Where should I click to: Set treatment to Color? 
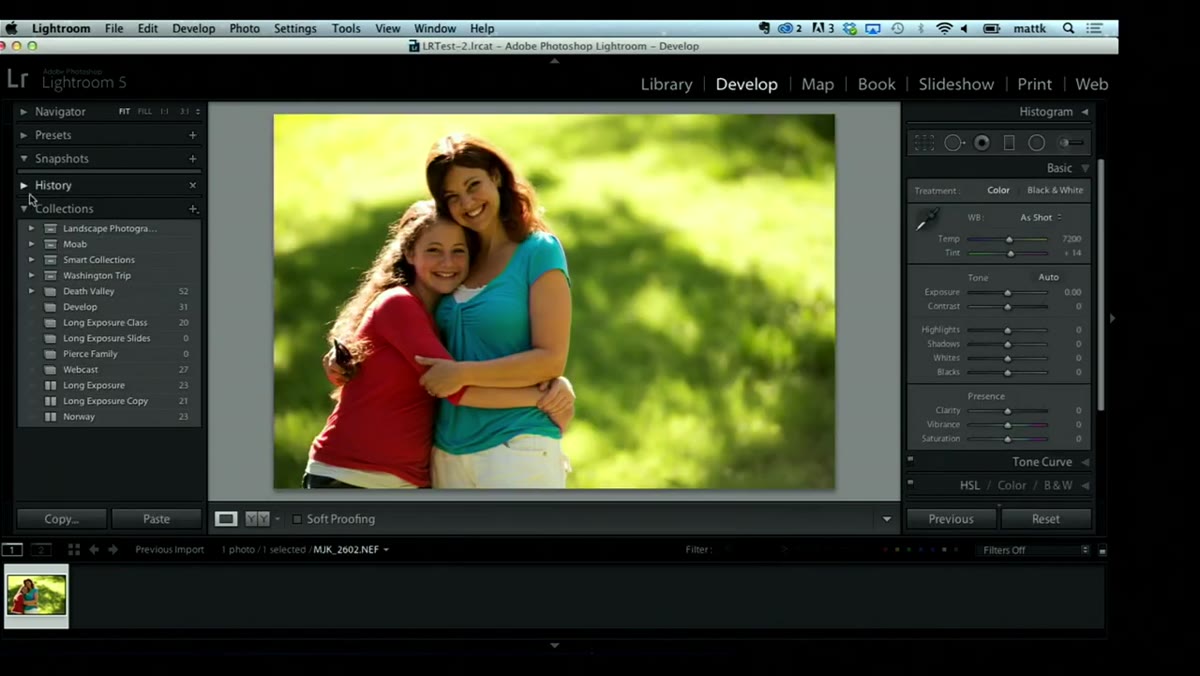tap(999, 190)
